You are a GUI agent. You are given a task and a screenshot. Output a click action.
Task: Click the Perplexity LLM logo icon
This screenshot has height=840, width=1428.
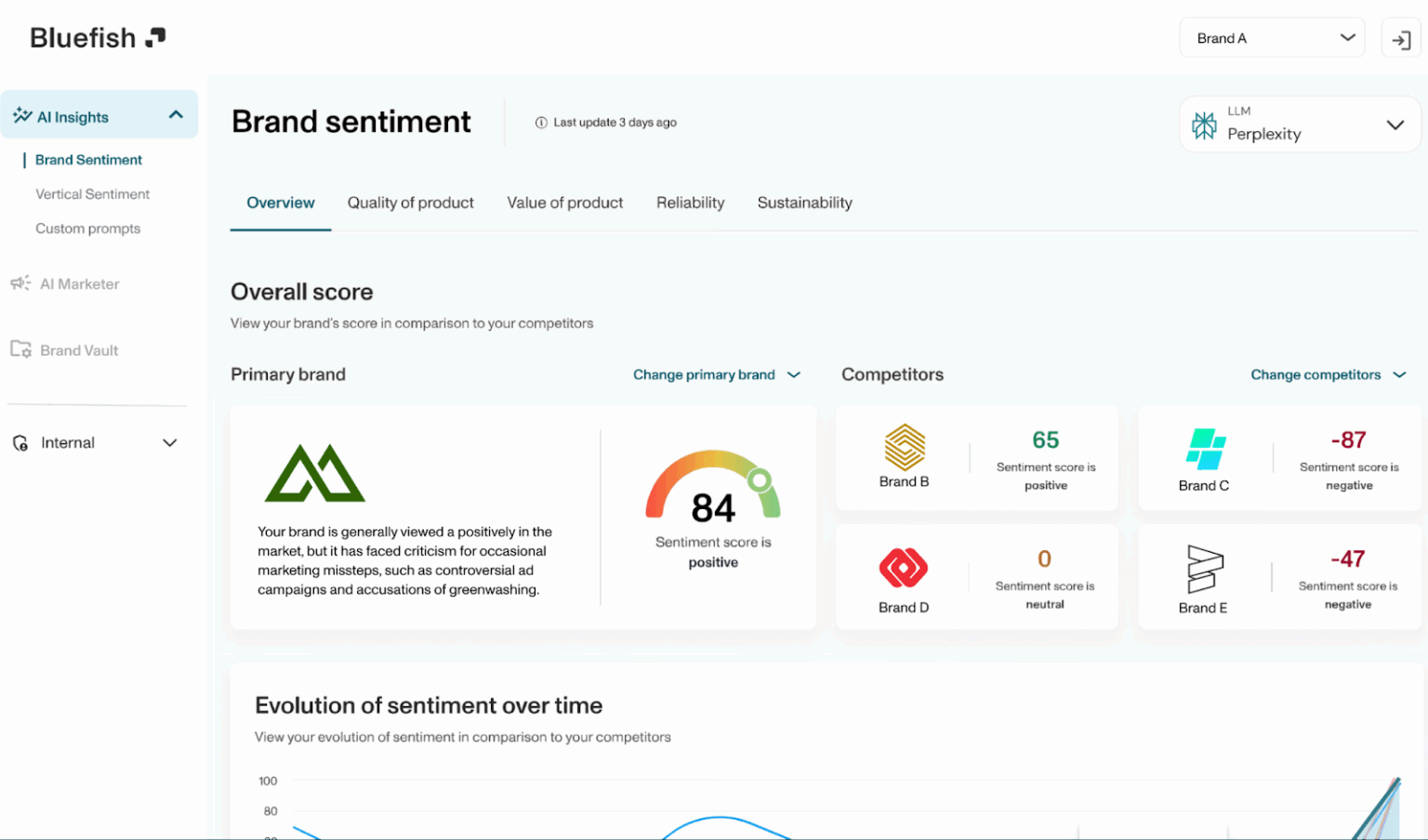pyautogui.click(x=1205, y=124)
